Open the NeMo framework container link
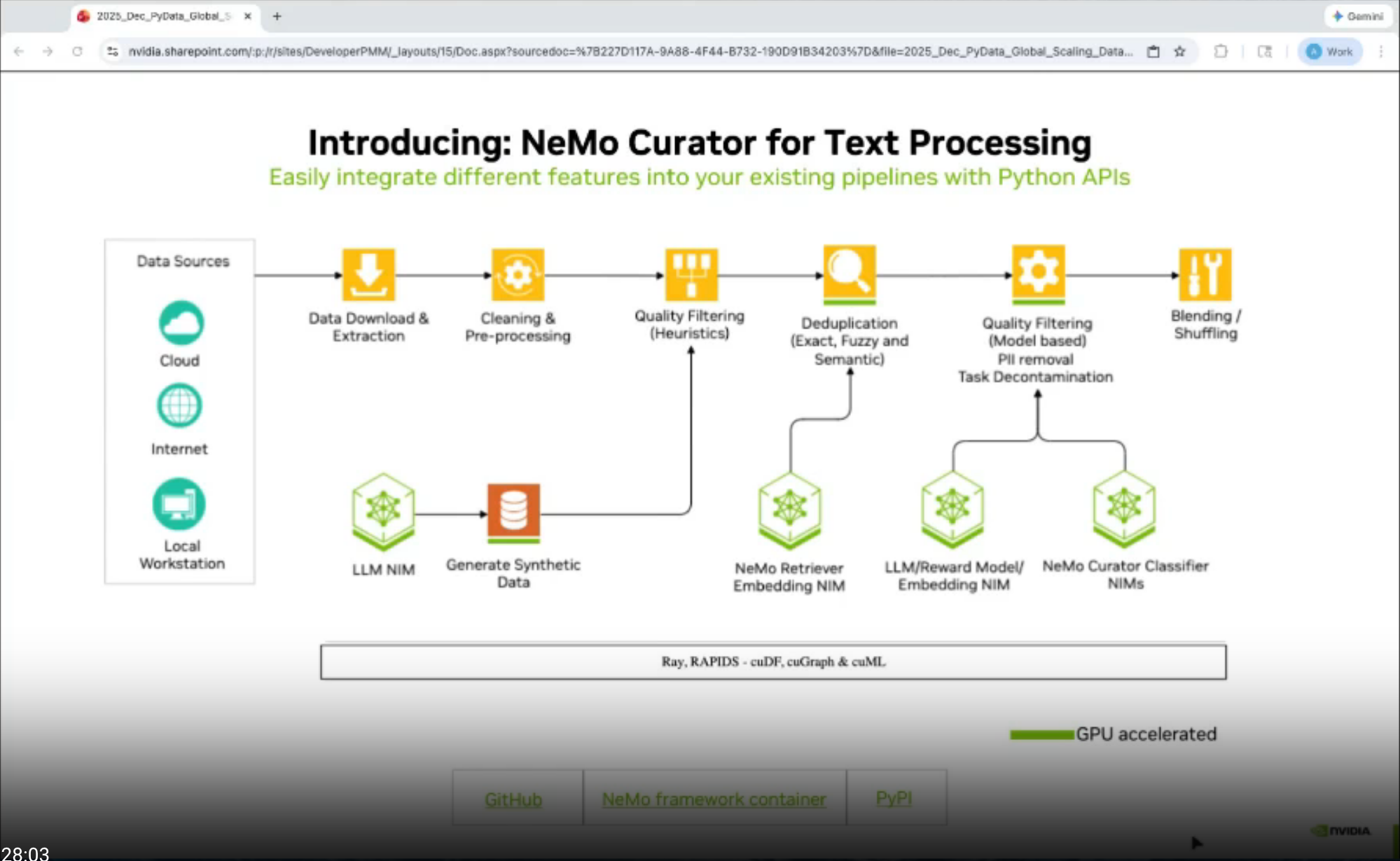 tap(714, 799)
